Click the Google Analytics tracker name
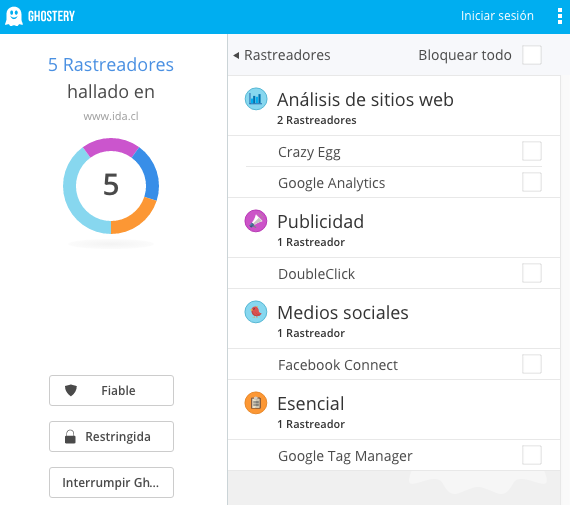Image resolution: width=570 pixels, height=505 pixels. [x=332, y=183]
